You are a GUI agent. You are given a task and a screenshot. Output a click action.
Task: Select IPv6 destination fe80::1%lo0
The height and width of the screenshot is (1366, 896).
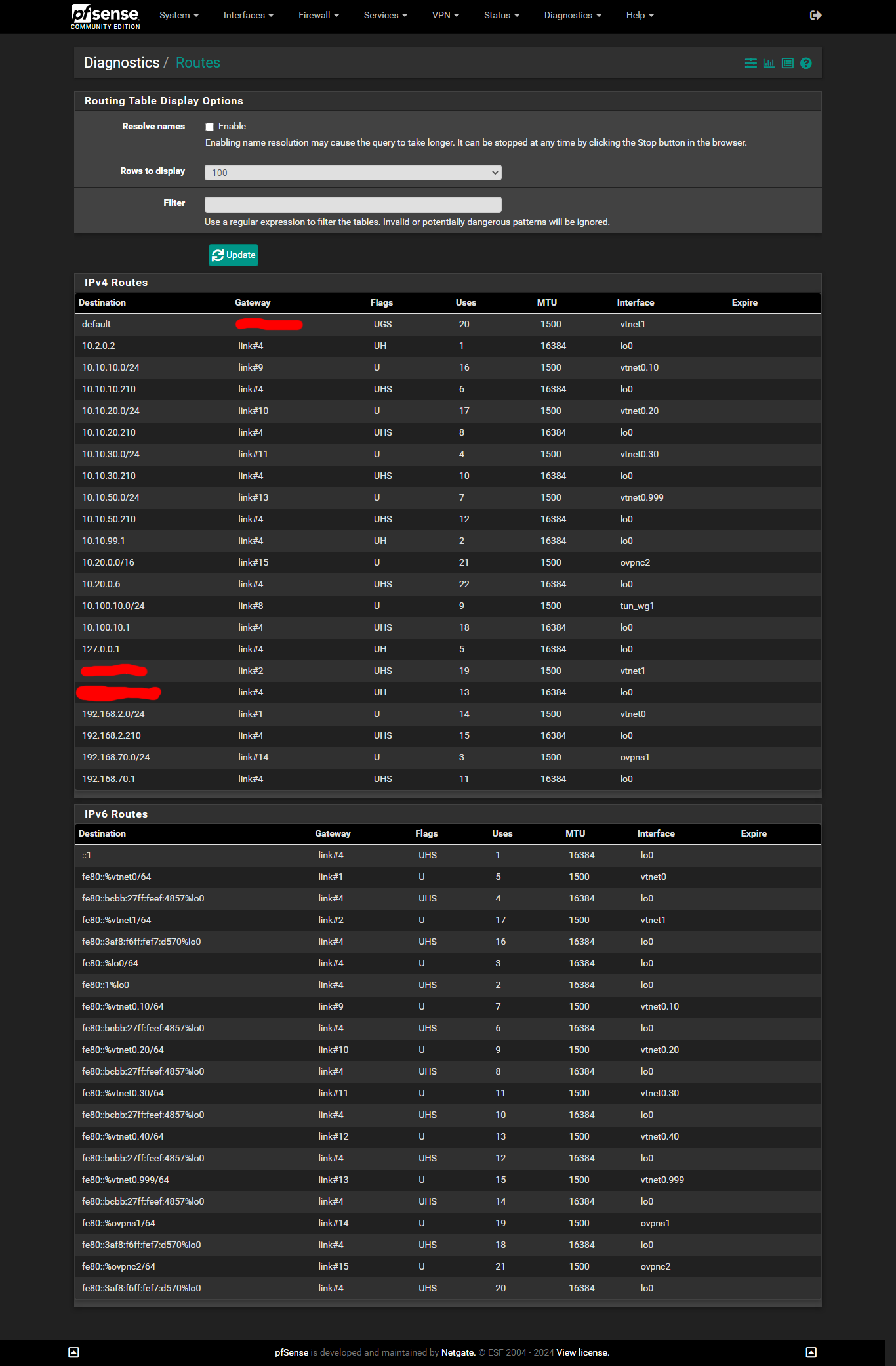click(106, 985)
